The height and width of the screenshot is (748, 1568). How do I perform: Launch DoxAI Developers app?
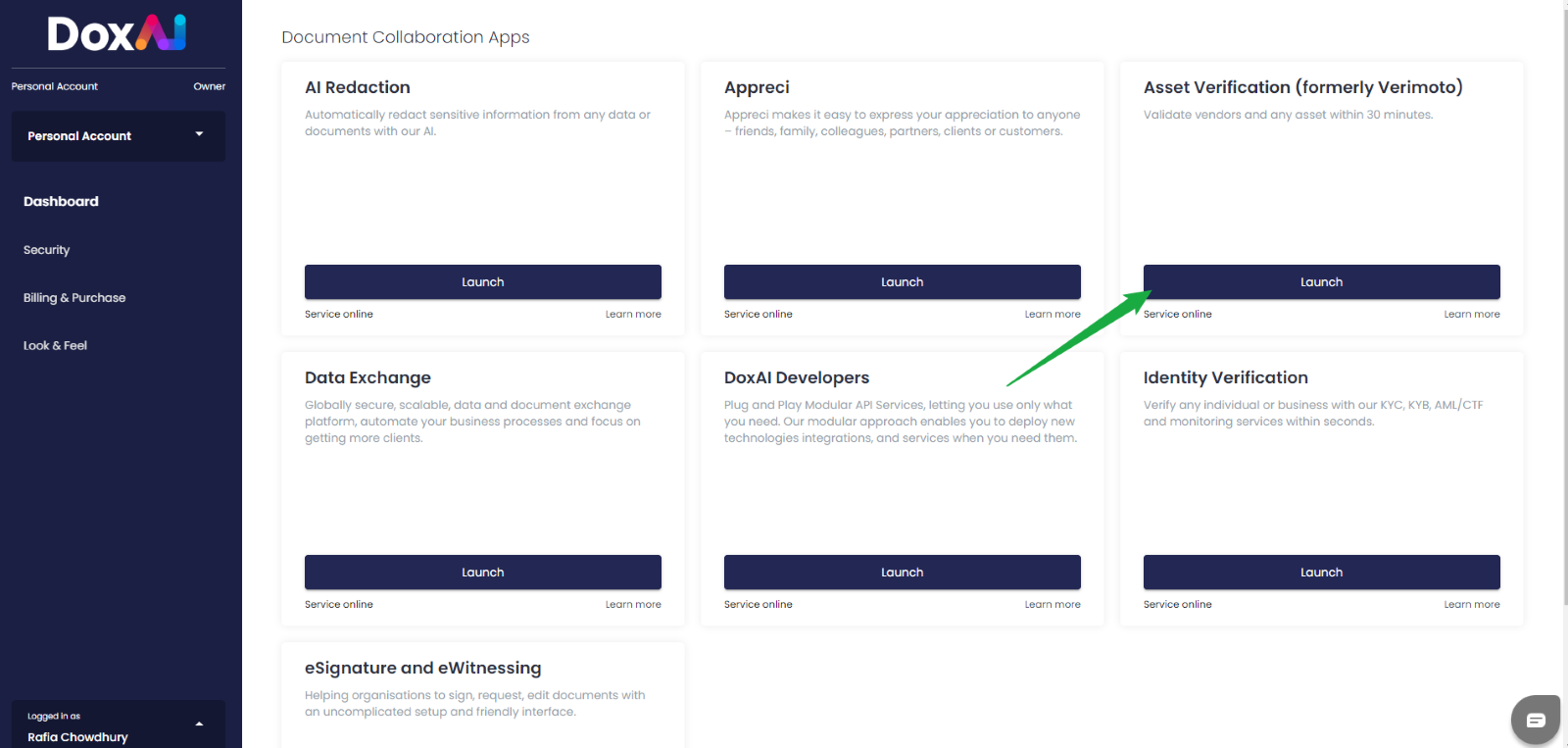point(902,573)
